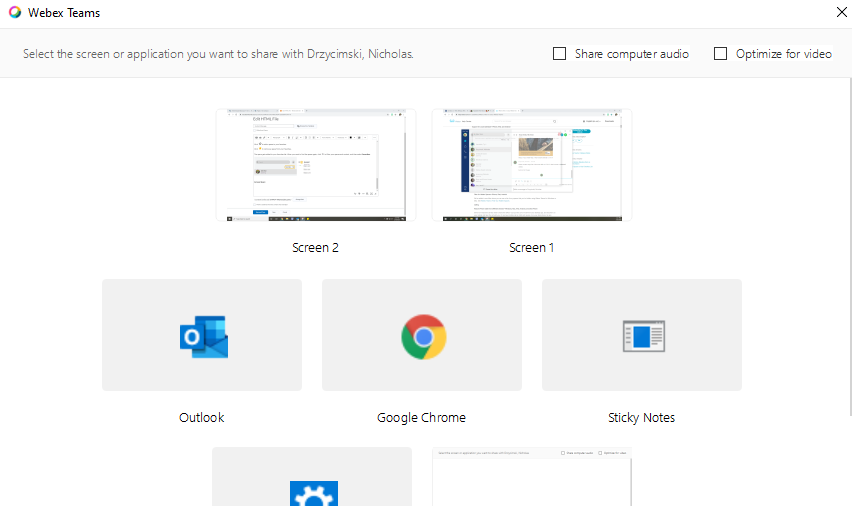Image resolution: width=852 pixels, height=506 pixels.
Task: Click the Outlook label
Action: point(202,417)
